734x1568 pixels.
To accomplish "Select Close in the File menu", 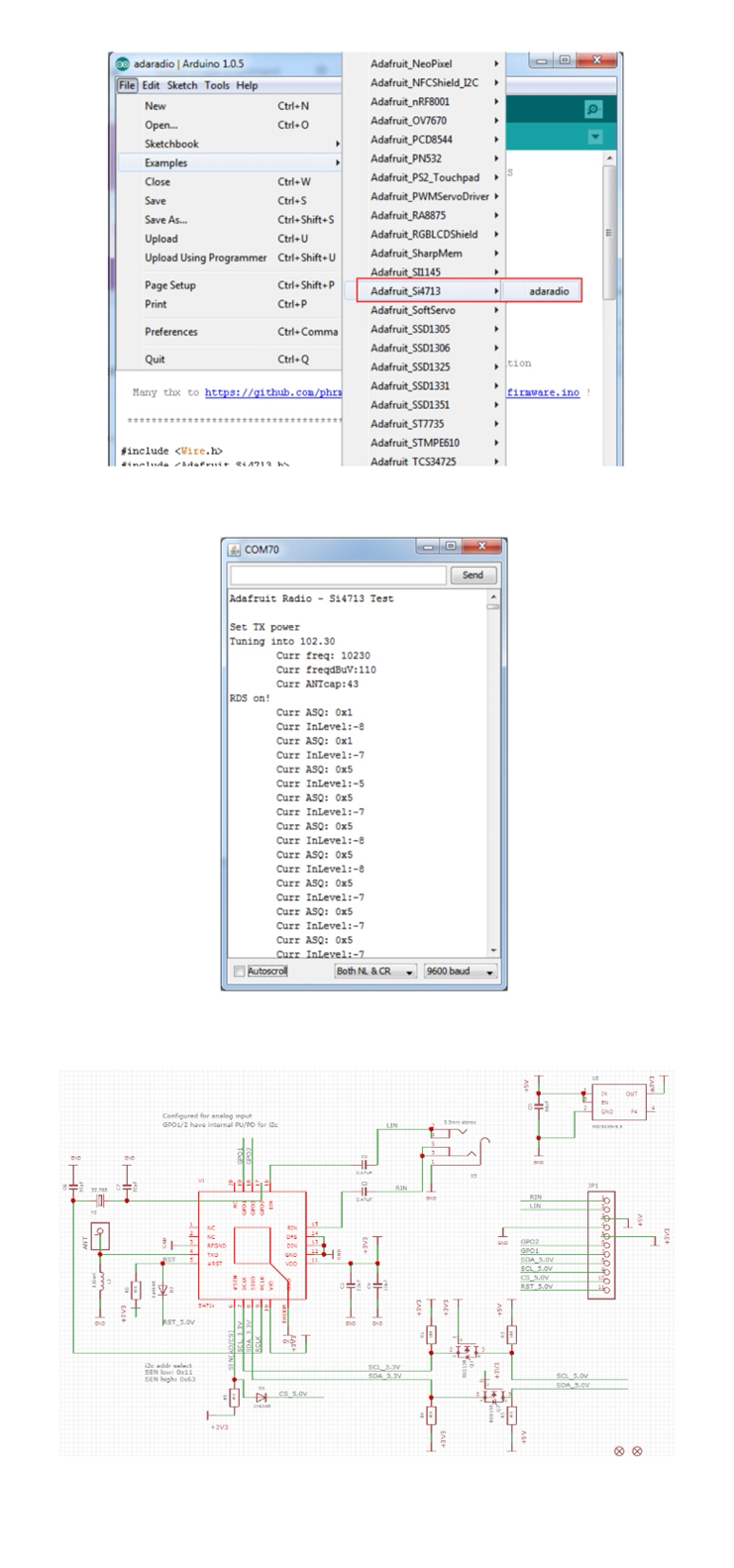I will (x=230, y=181).
